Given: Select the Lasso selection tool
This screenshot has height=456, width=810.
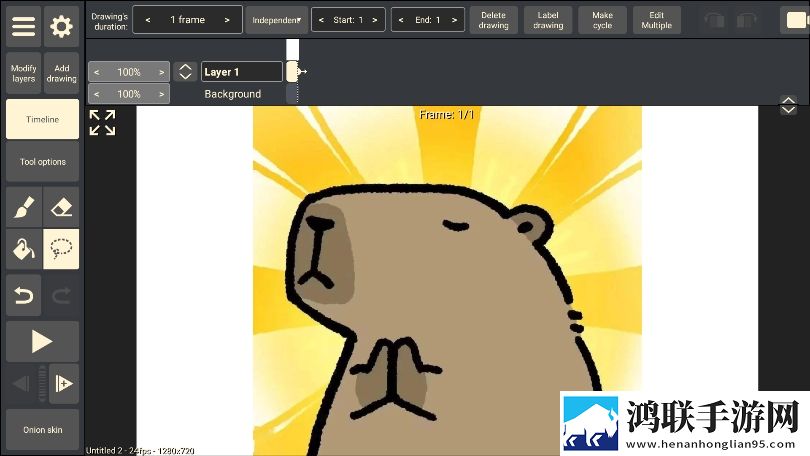Looking at the screenshot, I should (x=61, y=249).
